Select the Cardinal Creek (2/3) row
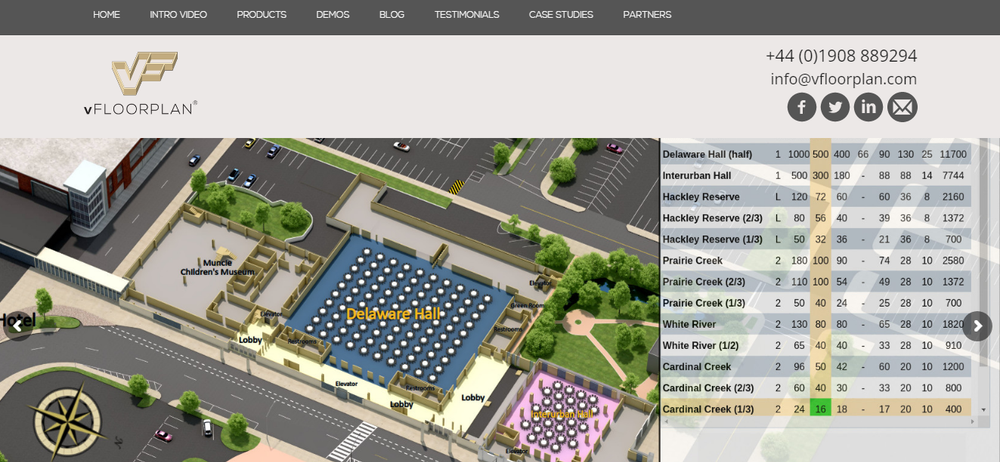Image resolution: width=1000 pixels, height=462 pixels. pos(816,387)
